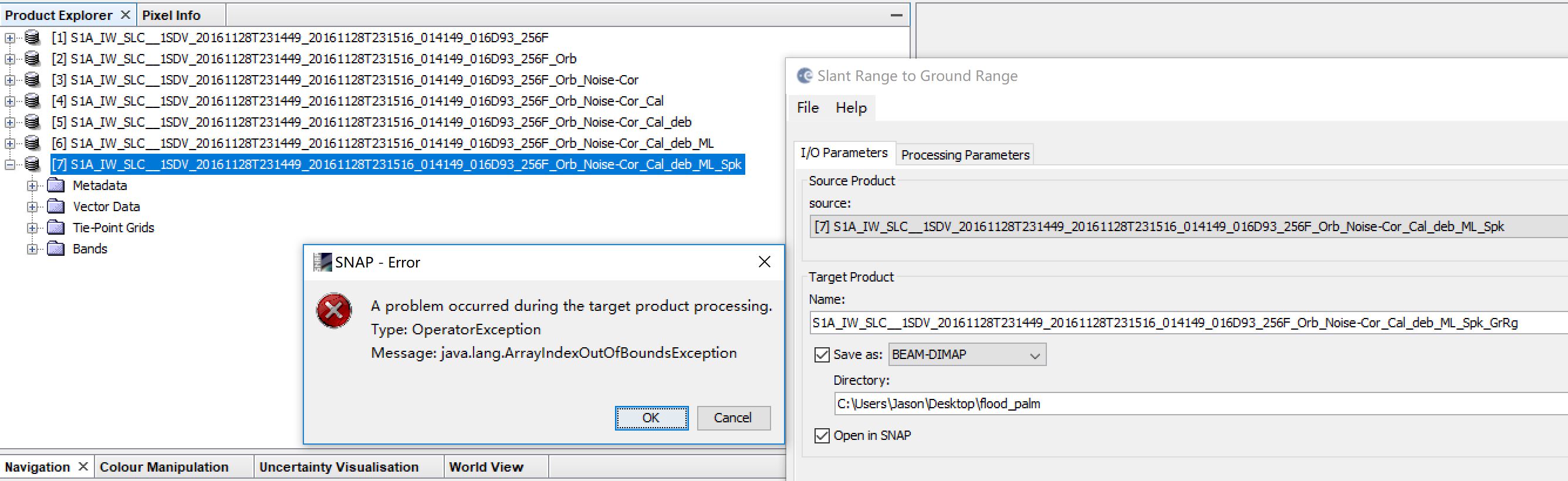The height and width of the screenshot is (481, 1568).
Task: Toggle the Open in SNAP checkbox
Action: (x=822, y=435)
